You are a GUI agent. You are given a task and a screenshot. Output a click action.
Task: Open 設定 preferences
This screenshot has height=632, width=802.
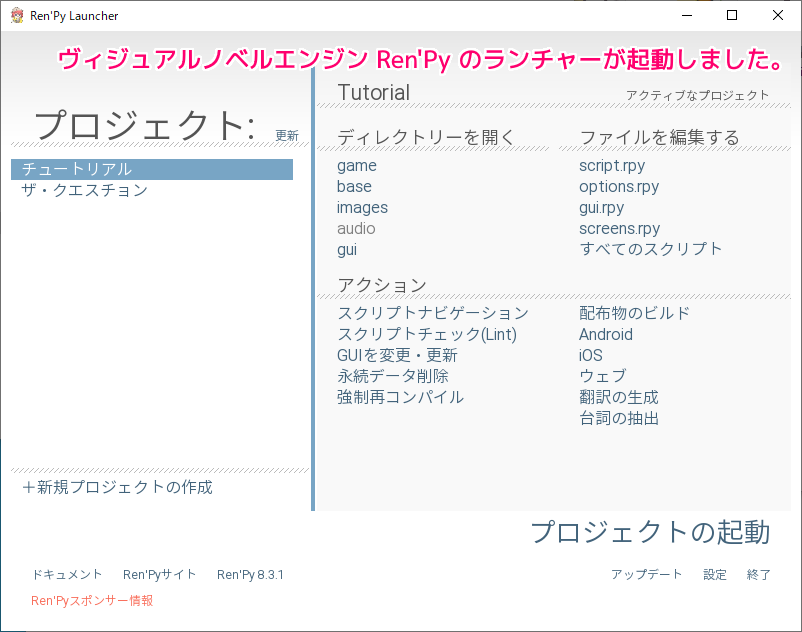pos(715,575)
